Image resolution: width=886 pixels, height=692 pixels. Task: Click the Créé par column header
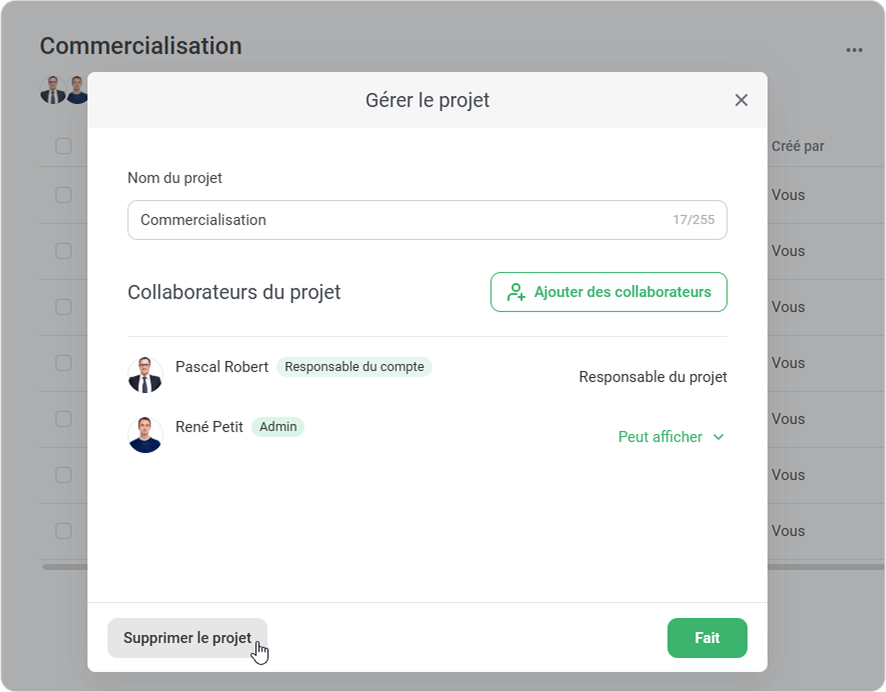point(798,146)
